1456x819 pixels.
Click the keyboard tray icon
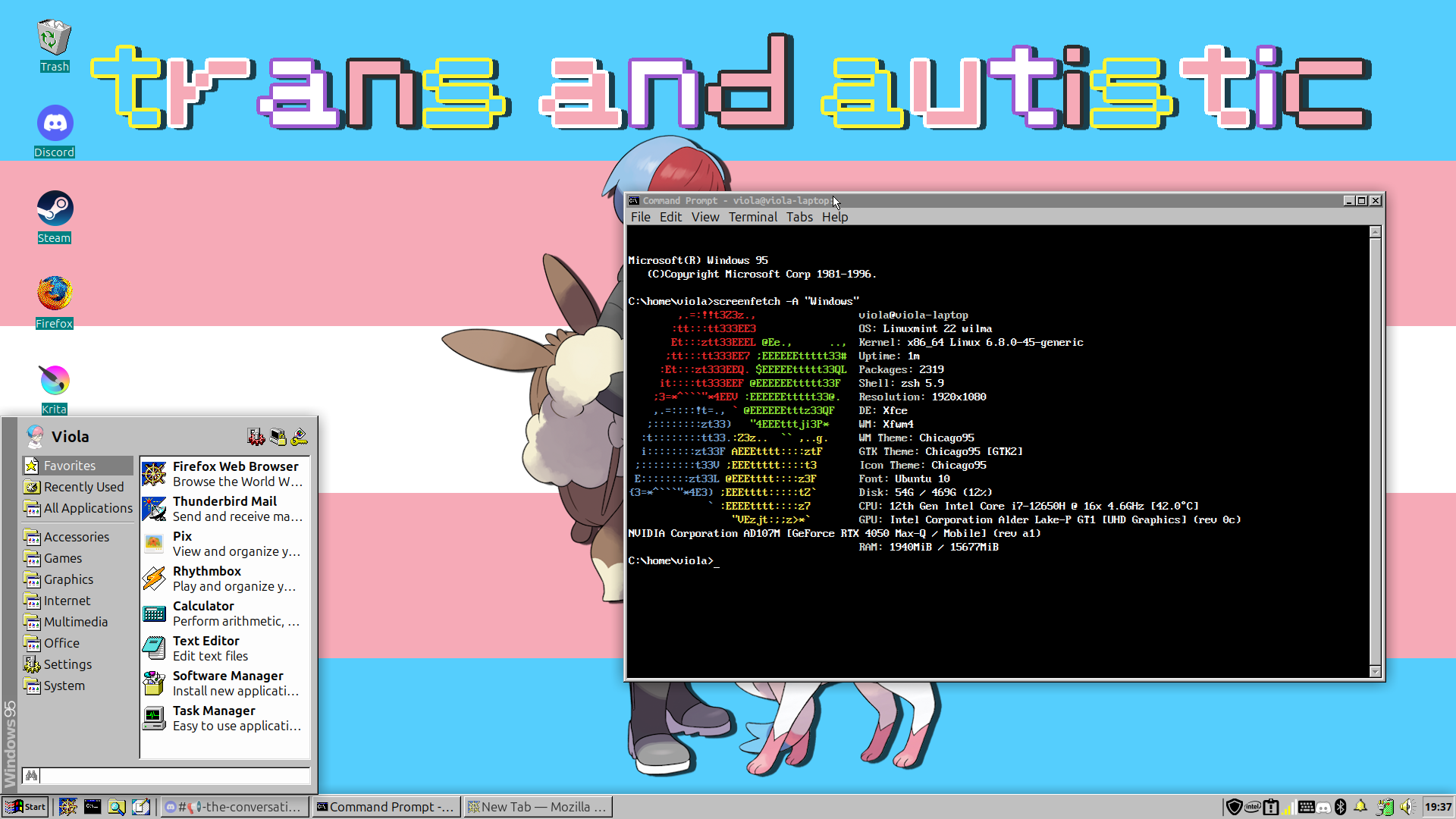point(1306,807)
